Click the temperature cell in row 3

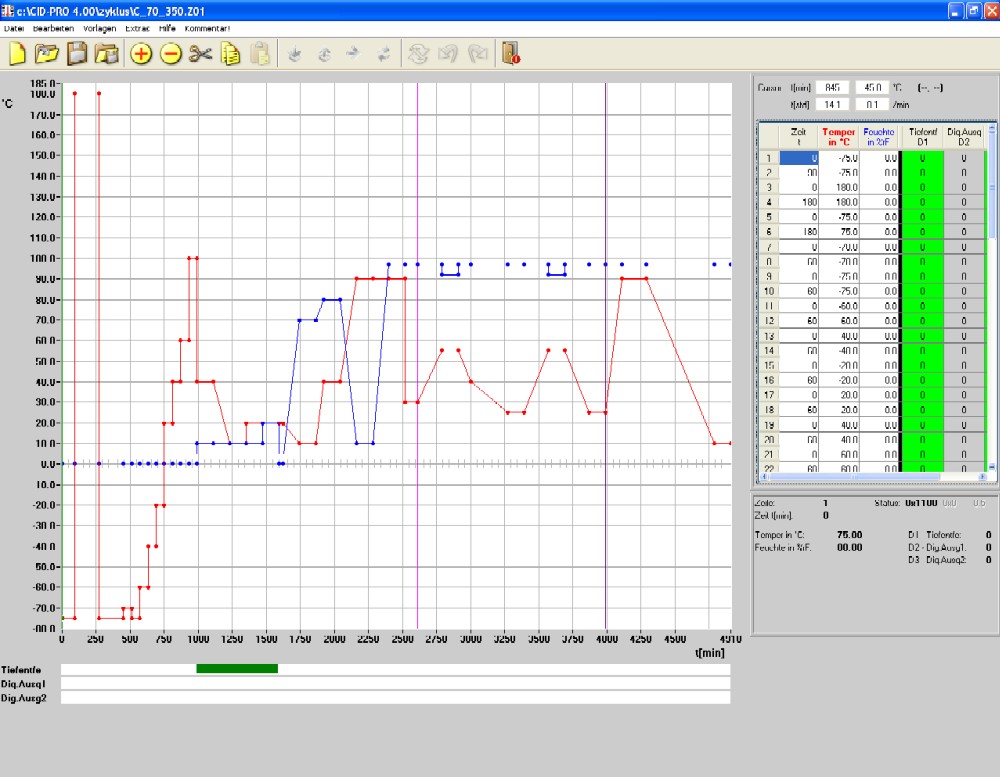tap(839, 188)
